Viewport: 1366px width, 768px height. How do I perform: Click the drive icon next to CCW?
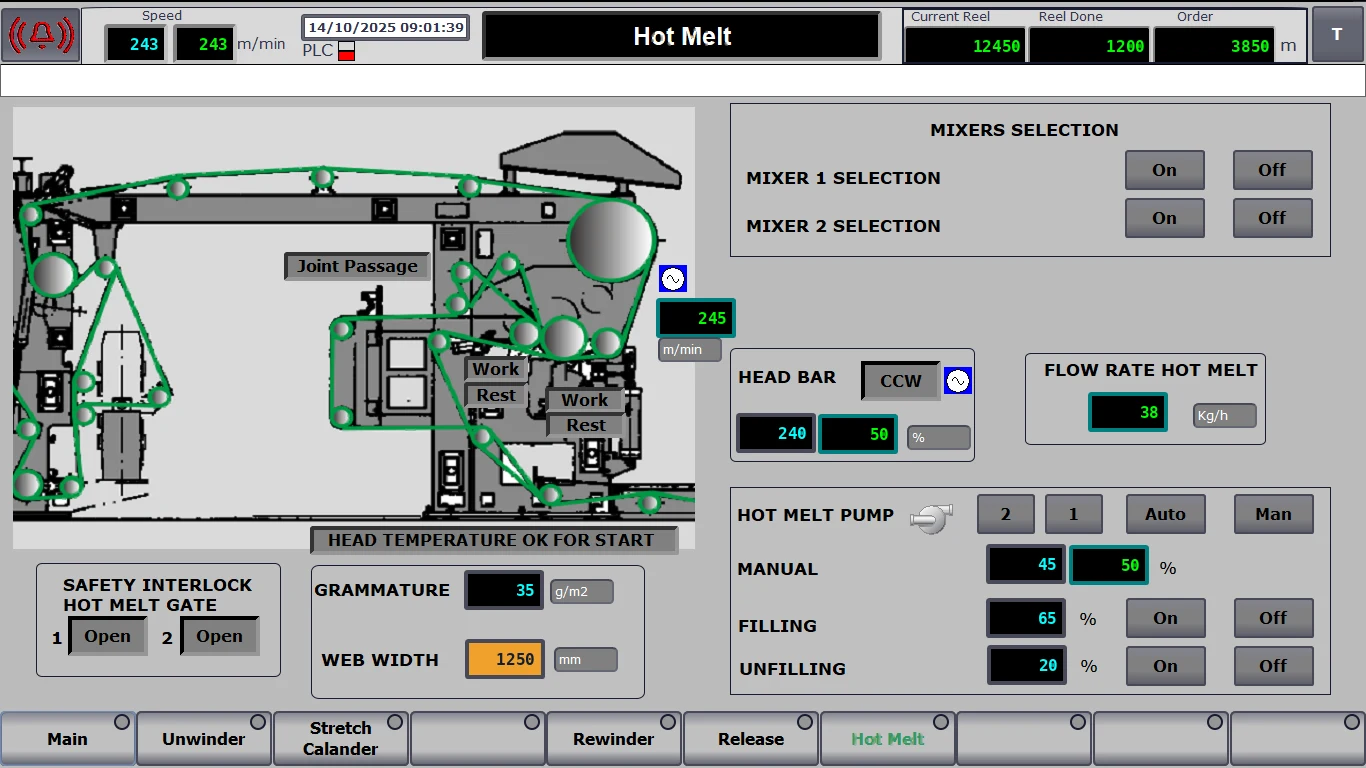[x=958, y=381]
